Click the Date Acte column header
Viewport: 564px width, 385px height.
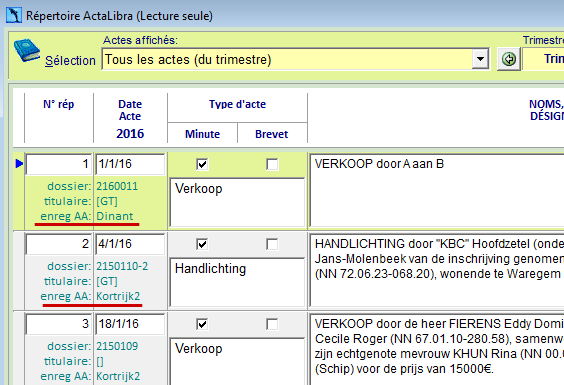click(x=130, y=110)
